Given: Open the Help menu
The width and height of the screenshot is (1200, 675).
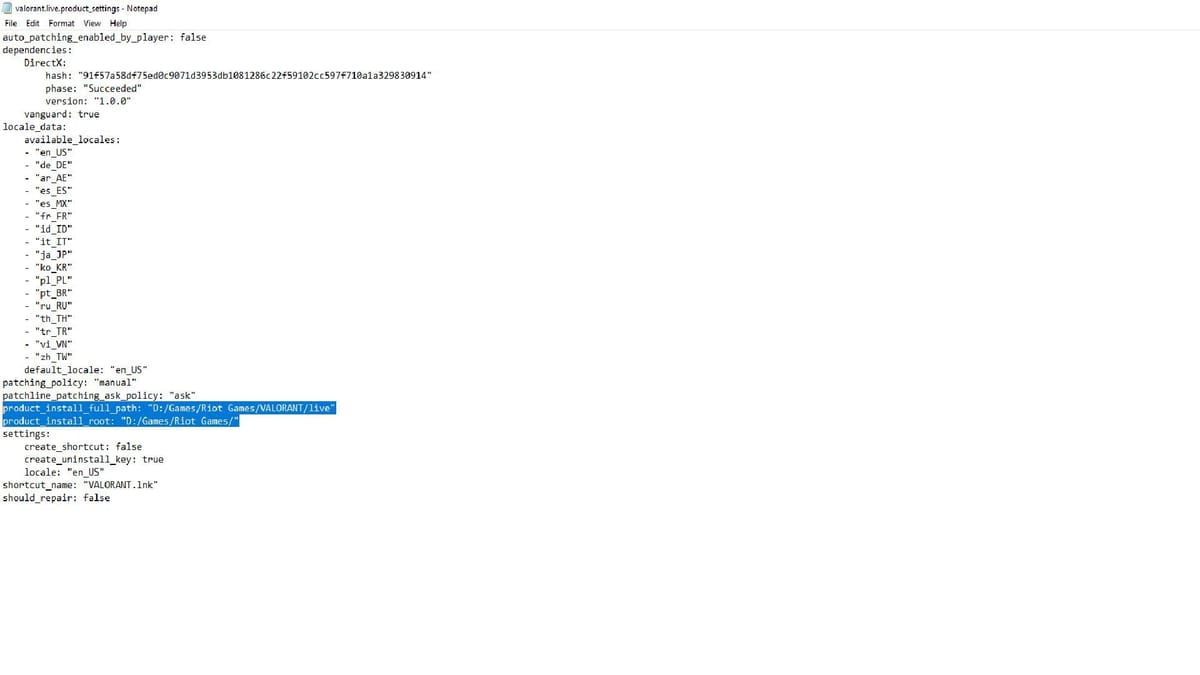Looking at the screenshot, I should (118, 23).
